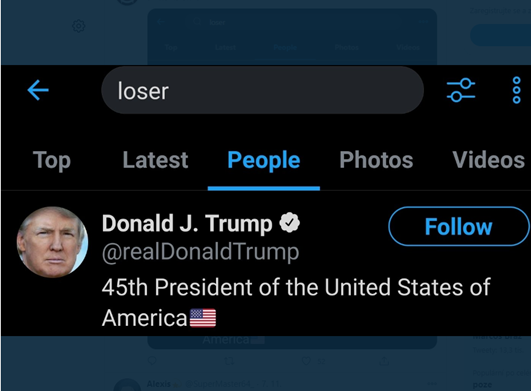531x391 pixels.
Task: Click the American flag emoji in bio
Action: pos(203,318)
